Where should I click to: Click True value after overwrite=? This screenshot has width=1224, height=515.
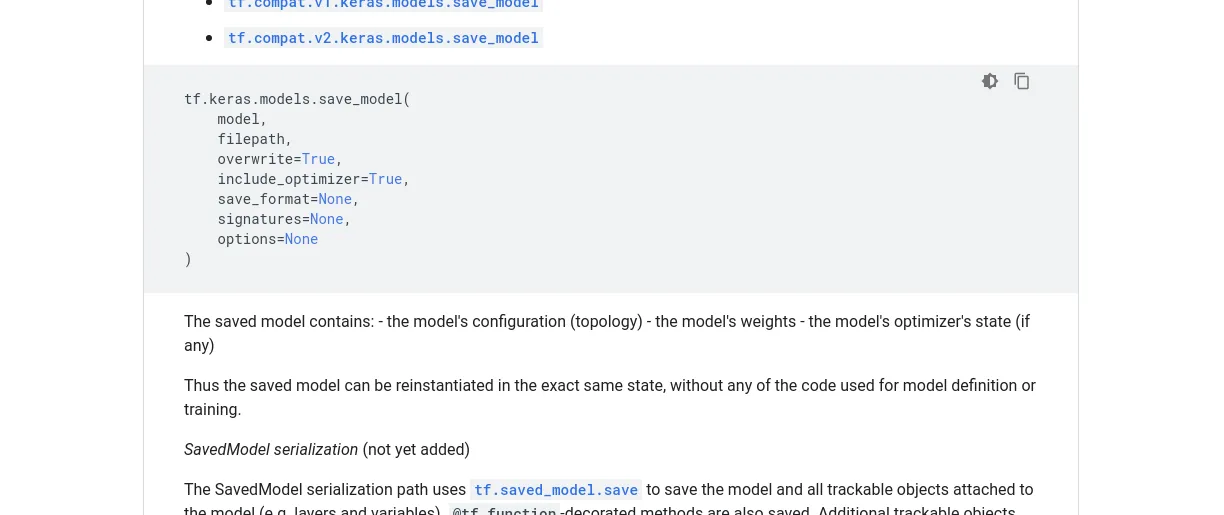318,159
